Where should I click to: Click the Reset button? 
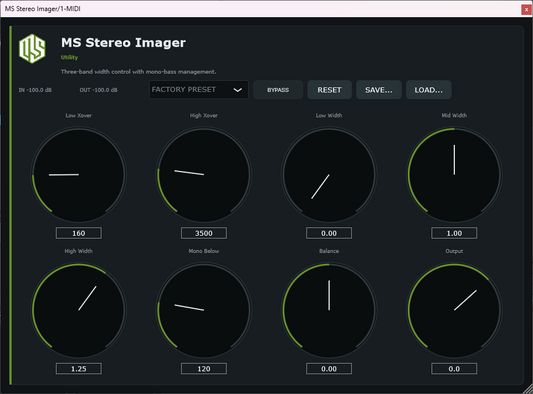(x=329, y=90)
